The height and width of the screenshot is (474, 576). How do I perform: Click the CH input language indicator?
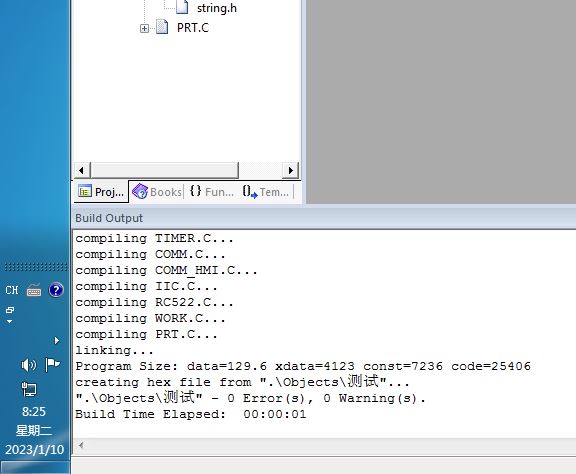click(x=12, y=290)
